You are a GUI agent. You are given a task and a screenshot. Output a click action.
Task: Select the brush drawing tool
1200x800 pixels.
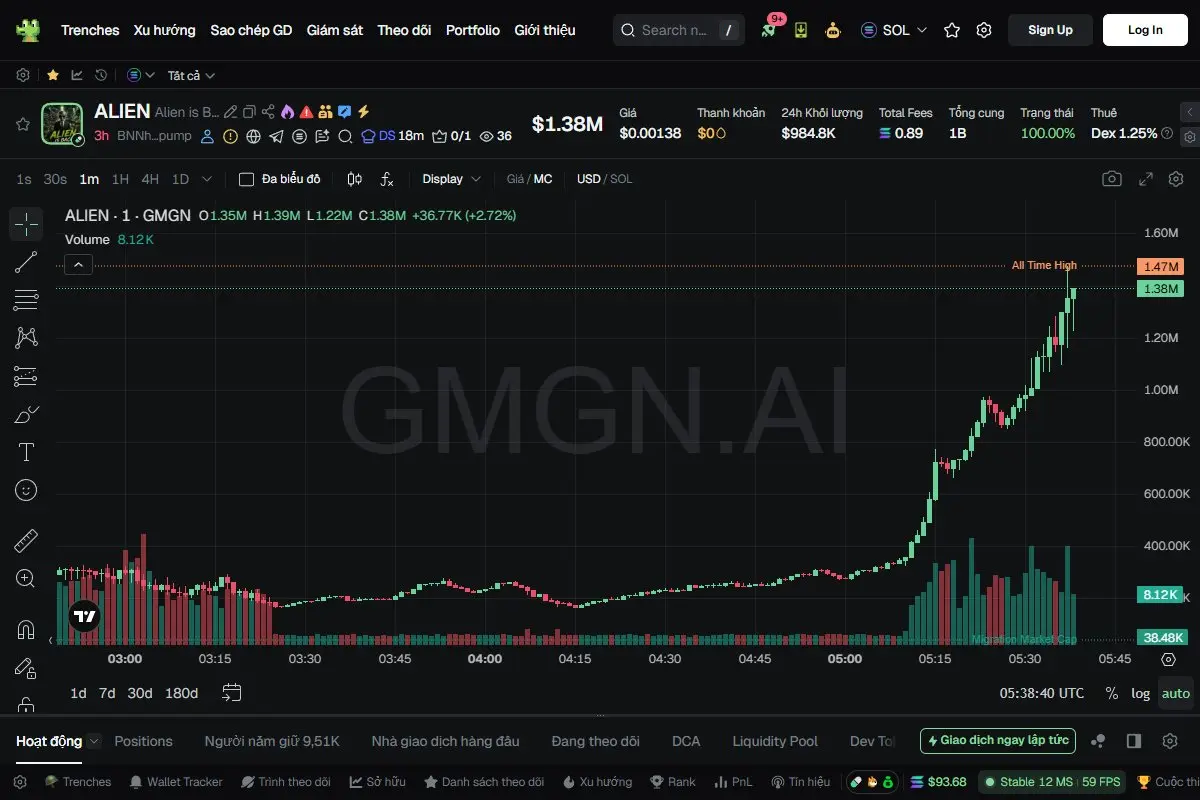pyautogui.click(x=26, y=414)
